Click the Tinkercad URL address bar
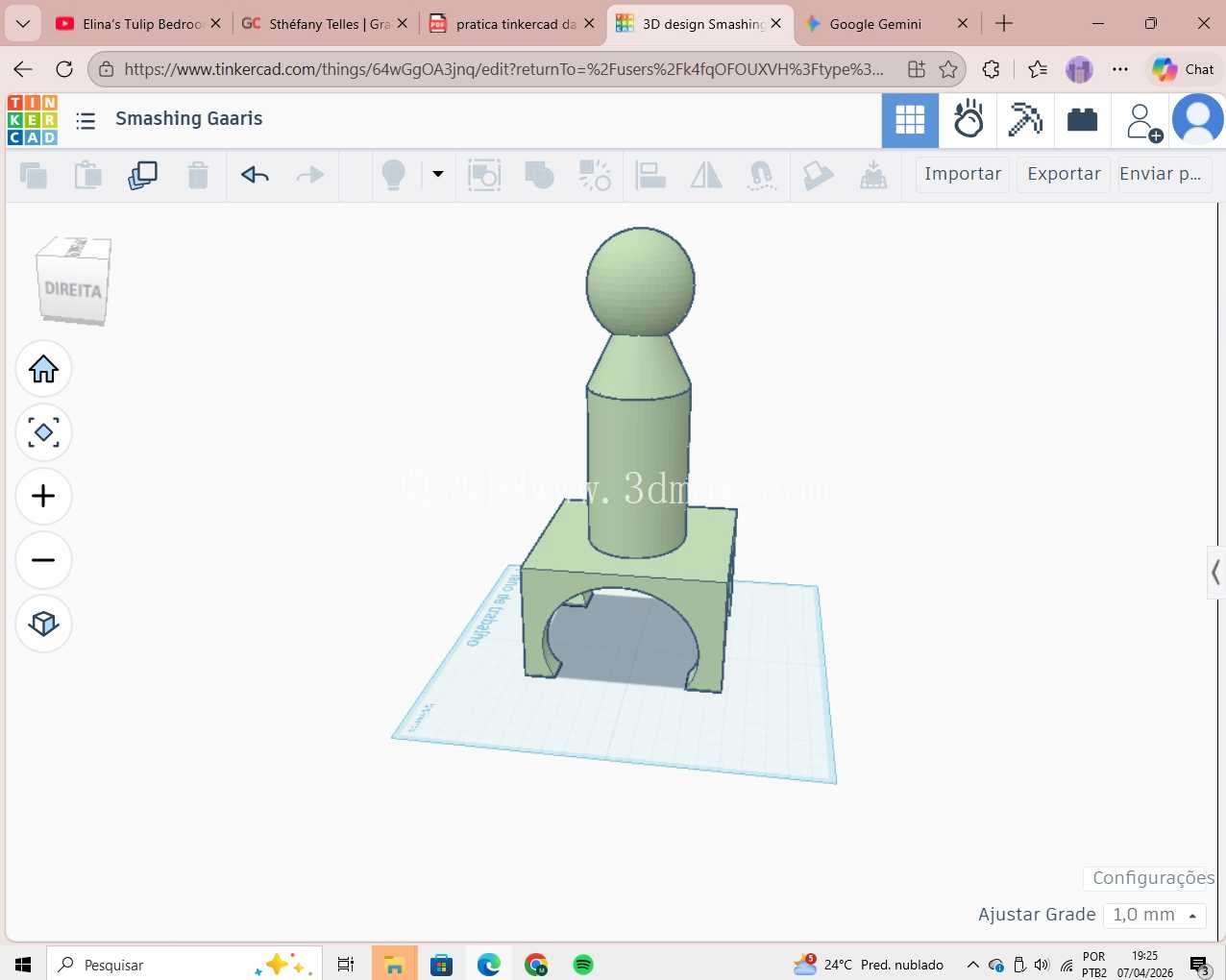The image size is (1226, 980). click(x=503, y=69)
